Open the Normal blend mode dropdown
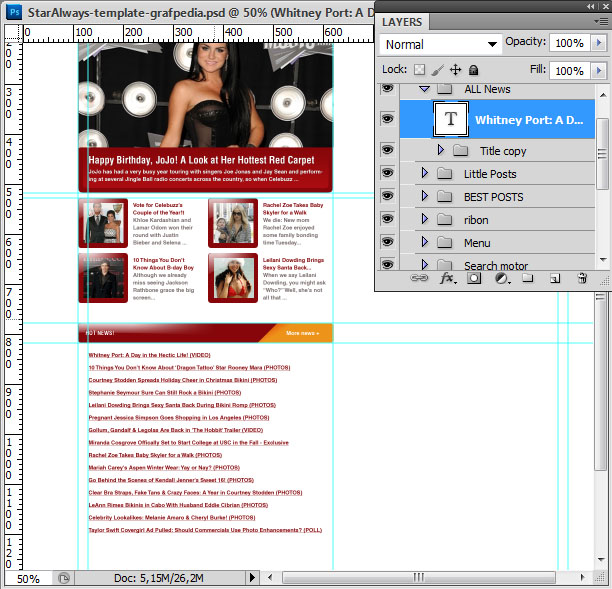Viewport: 612px width, 589px height. 441,44
